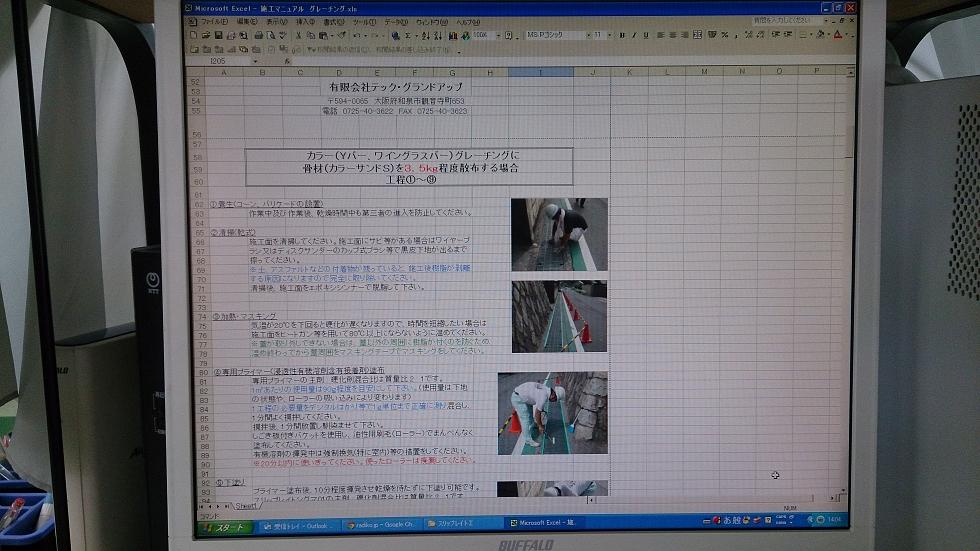
Task: Save the workbook with the floppy icon
Action: 218,35
